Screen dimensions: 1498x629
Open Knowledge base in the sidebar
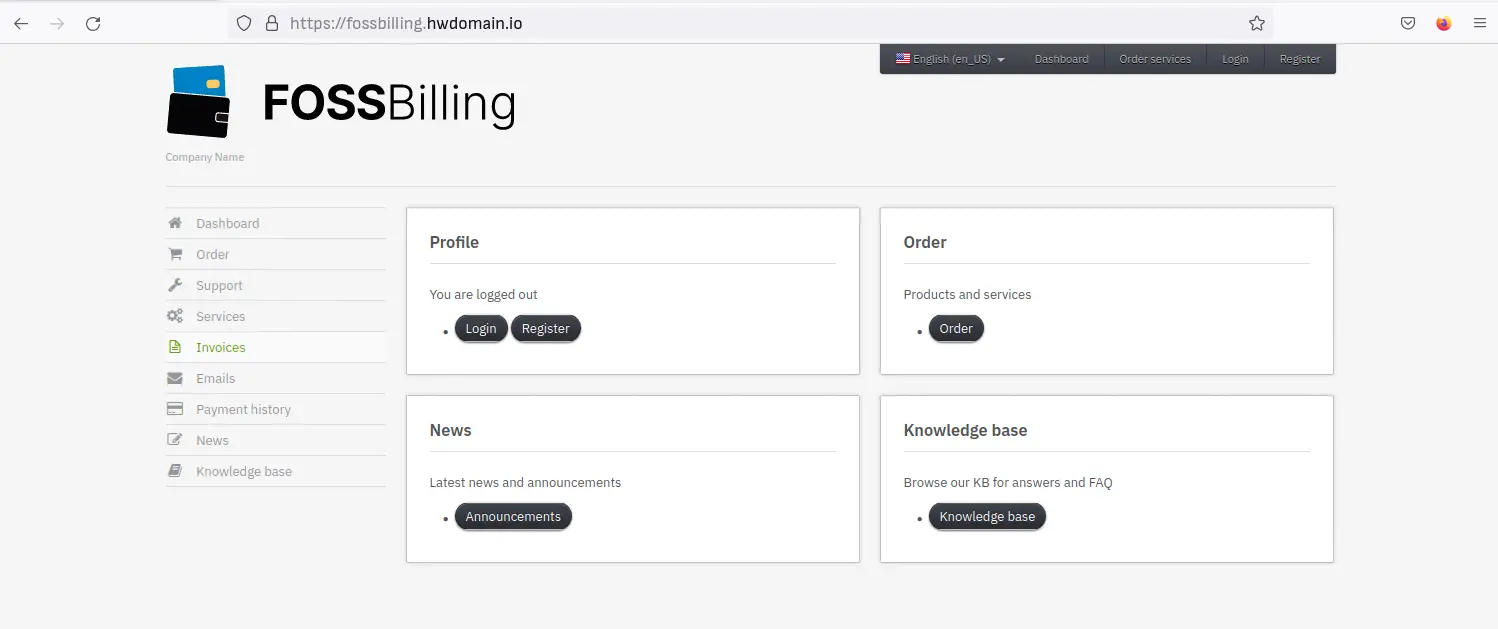point(276,471)
